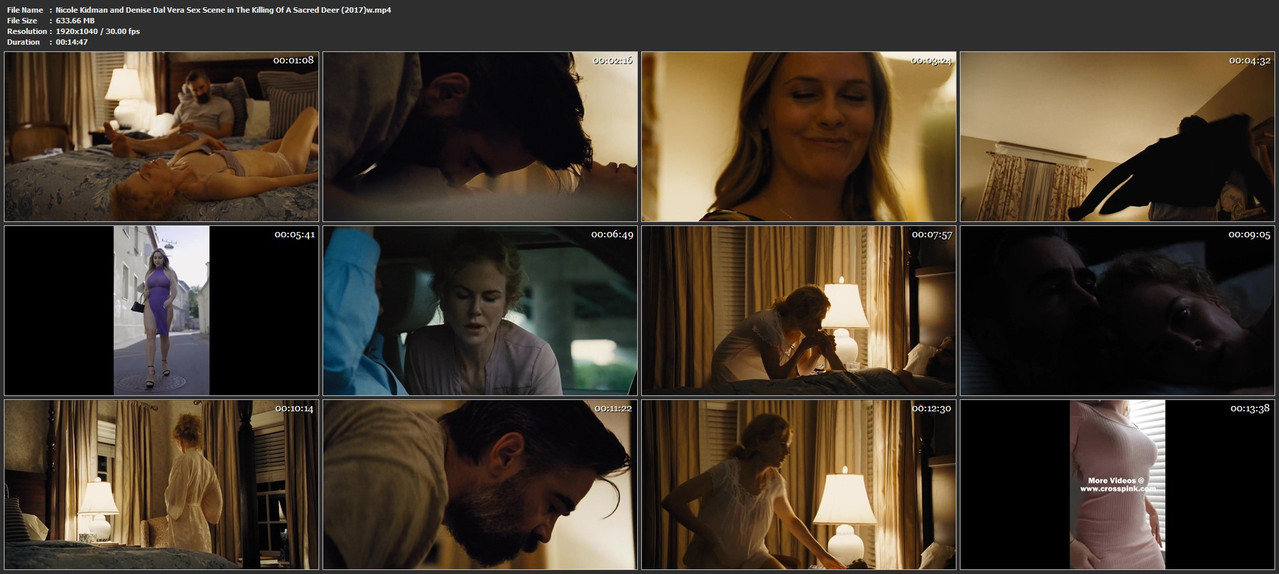Select the frame stamped 00:04:32
The width and height of the screenshot is (1279, 574).
point(1118,136)
